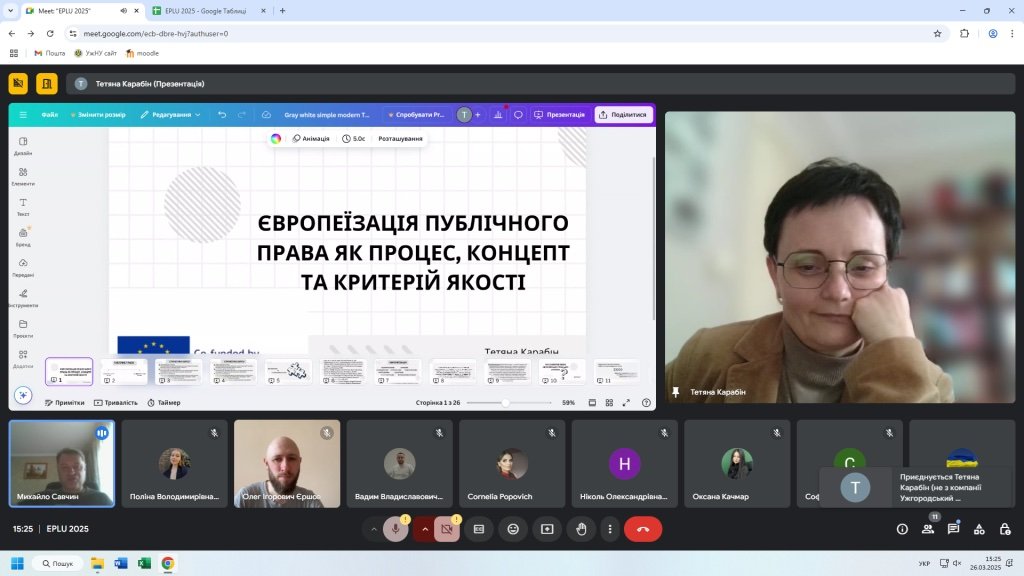Toggle the microphone in Meet controls

[396, 529]
